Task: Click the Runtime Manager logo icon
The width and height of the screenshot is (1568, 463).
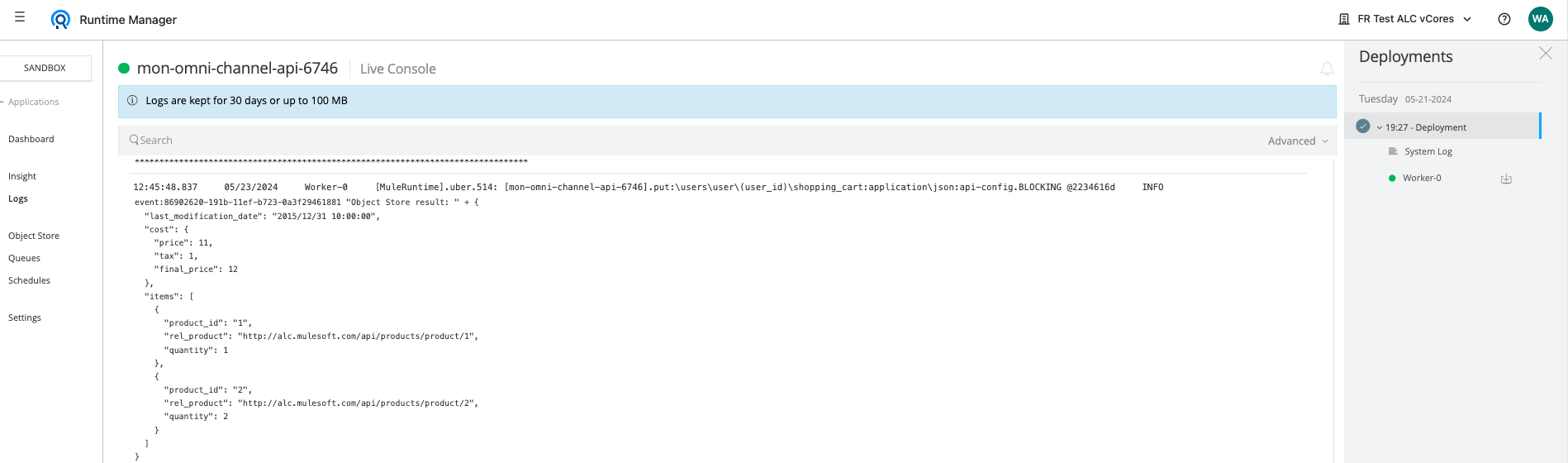Action: (60, 19)
